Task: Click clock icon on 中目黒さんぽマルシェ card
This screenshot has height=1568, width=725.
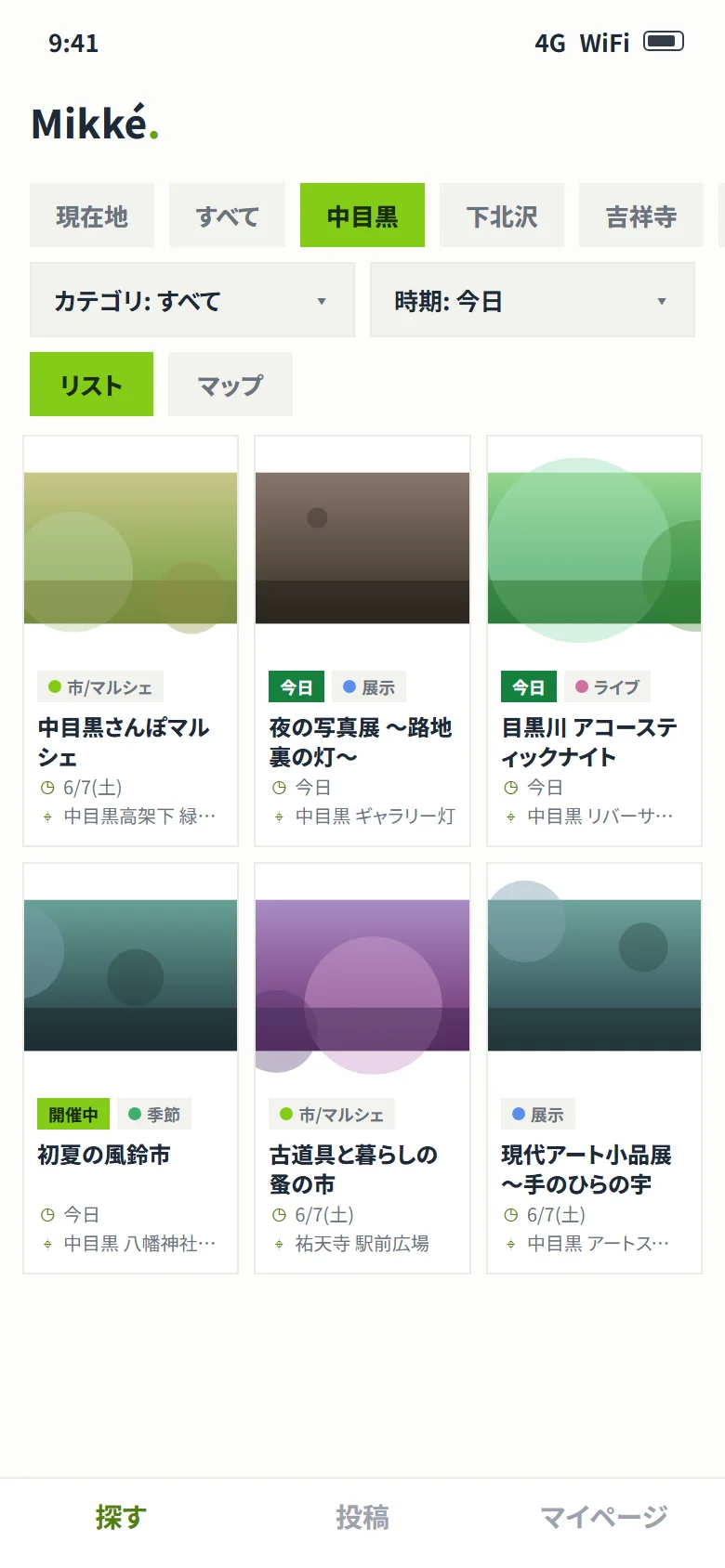Action: click(47, 788)
